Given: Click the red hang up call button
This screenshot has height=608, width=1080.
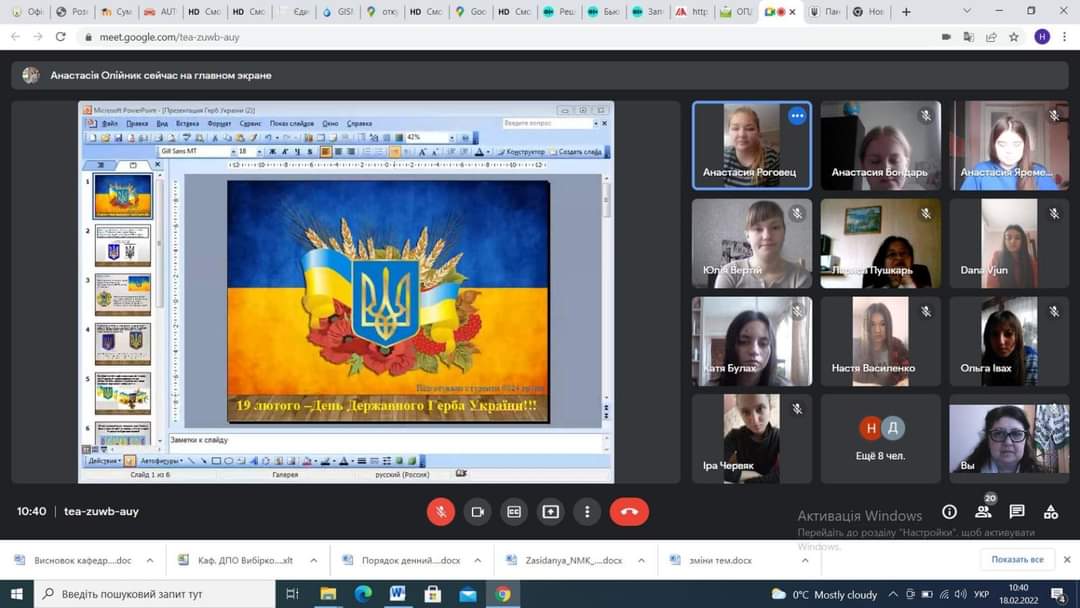Looking at the screenshot, I should pyautogui.click(x=629, y=511).
